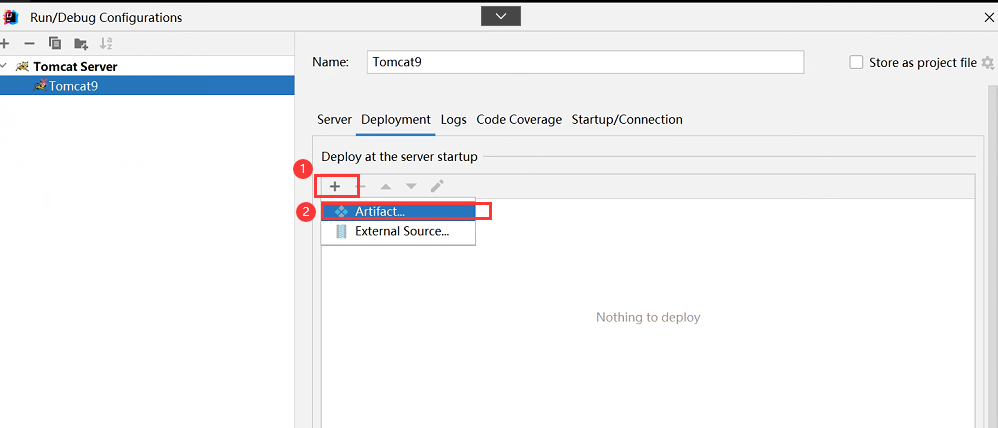
Task: Collapse the Tomcat Server tree node
Action: 4,66
